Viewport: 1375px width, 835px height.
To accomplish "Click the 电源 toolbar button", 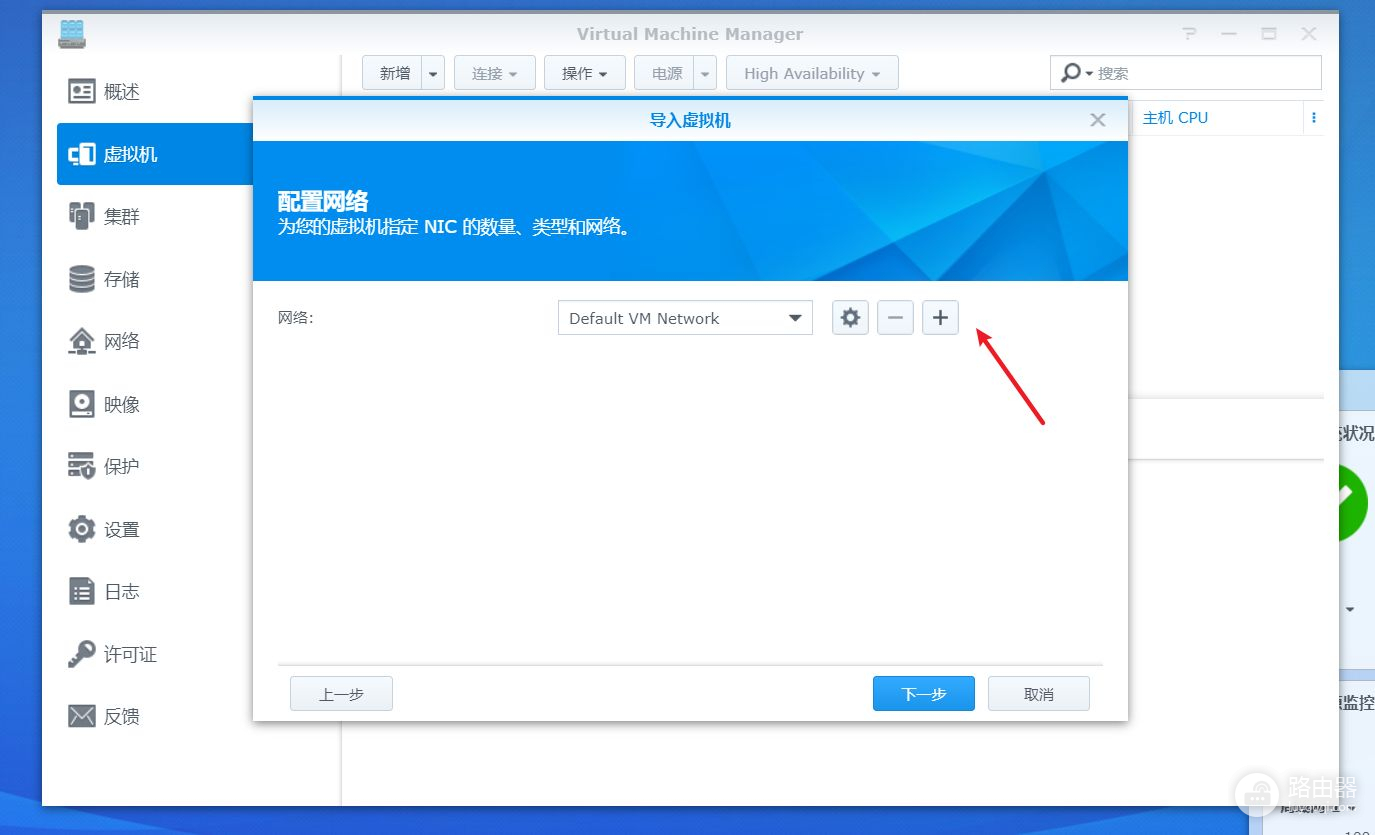I will coord(664,73).
